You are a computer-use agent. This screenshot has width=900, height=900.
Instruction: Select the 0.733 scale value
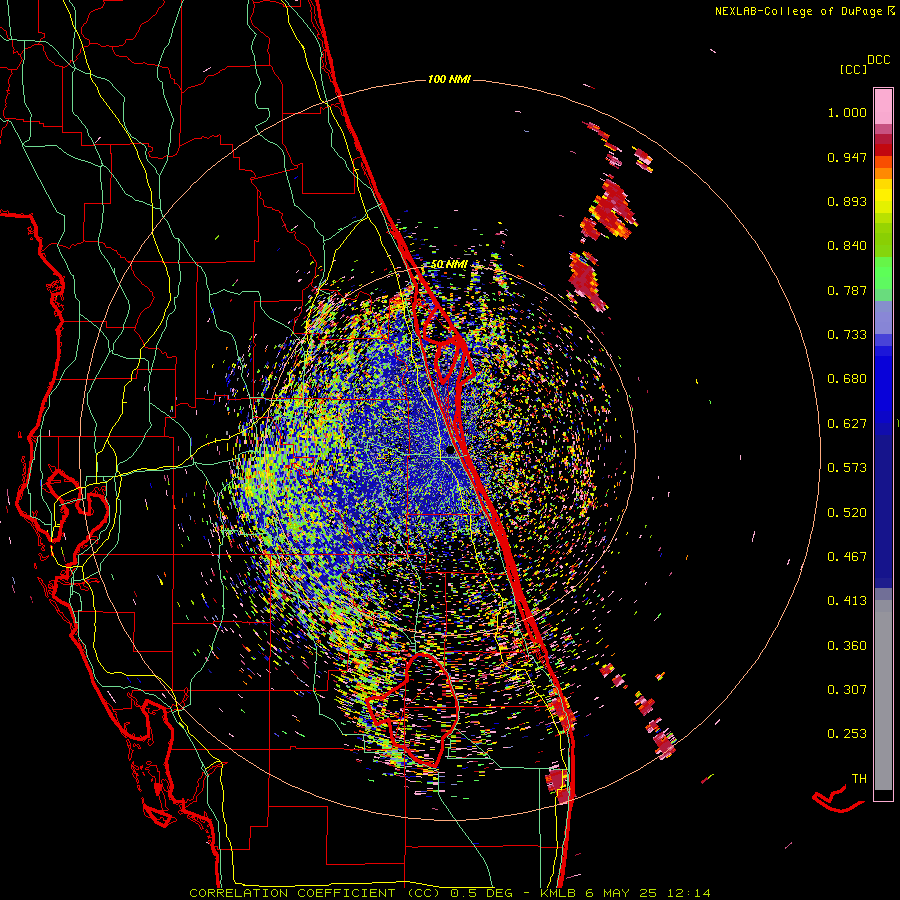(x=847, y=335)
